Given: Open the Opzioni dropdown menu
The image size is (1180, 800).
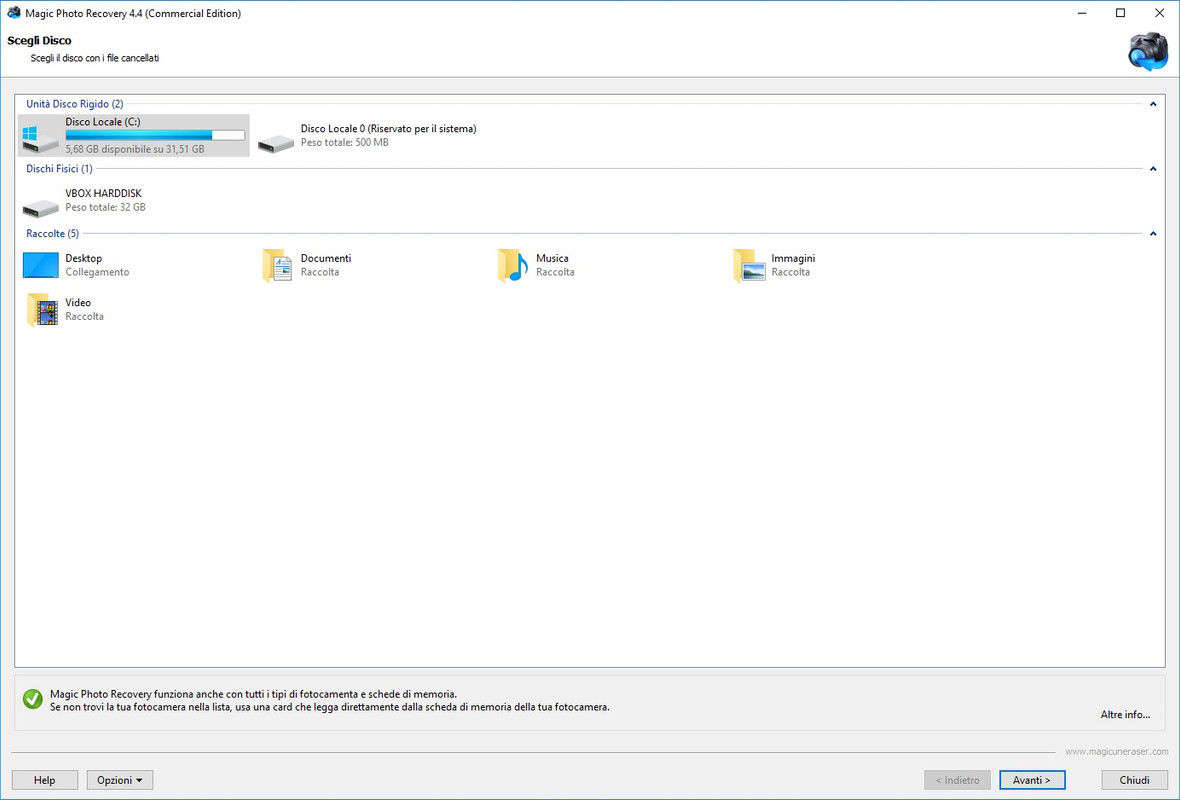Looking at the screenshot, I should (120, 780).
